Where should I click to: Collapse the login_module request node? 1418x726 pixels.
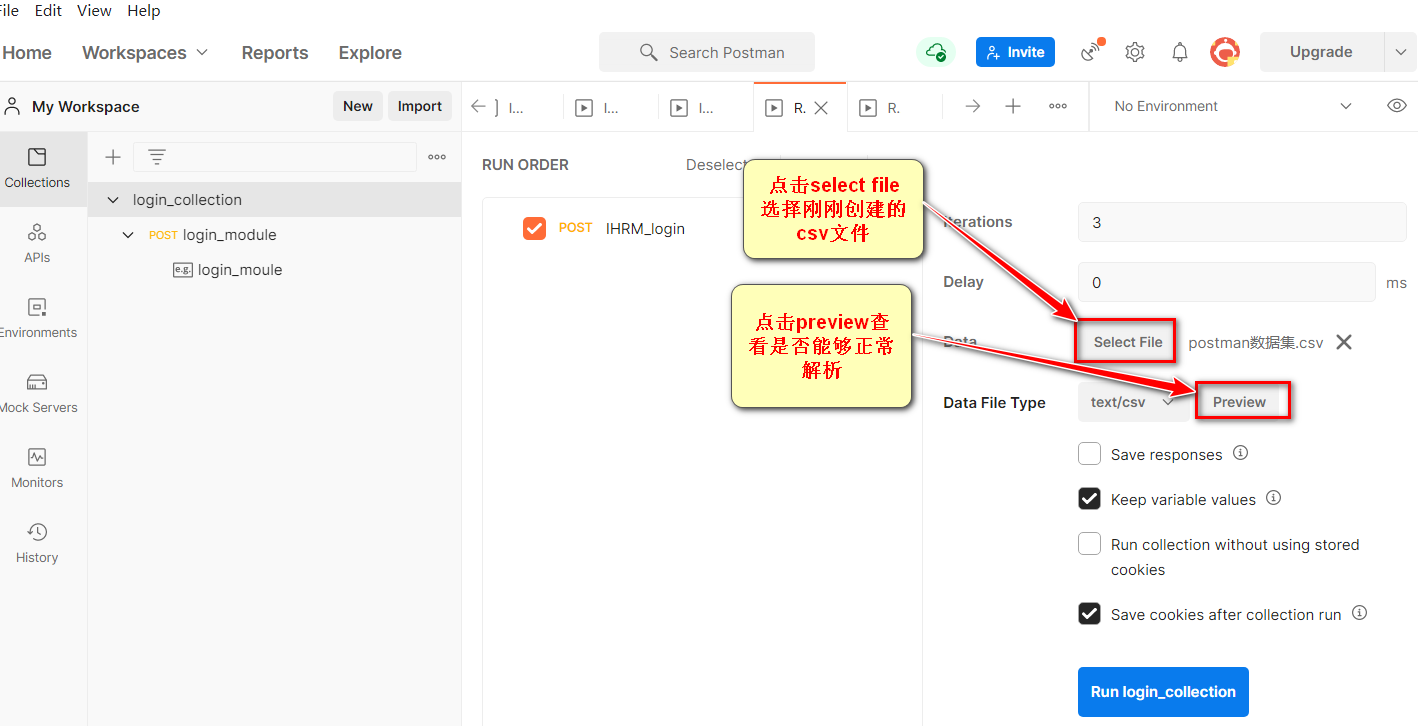click(x=128, y=235)
